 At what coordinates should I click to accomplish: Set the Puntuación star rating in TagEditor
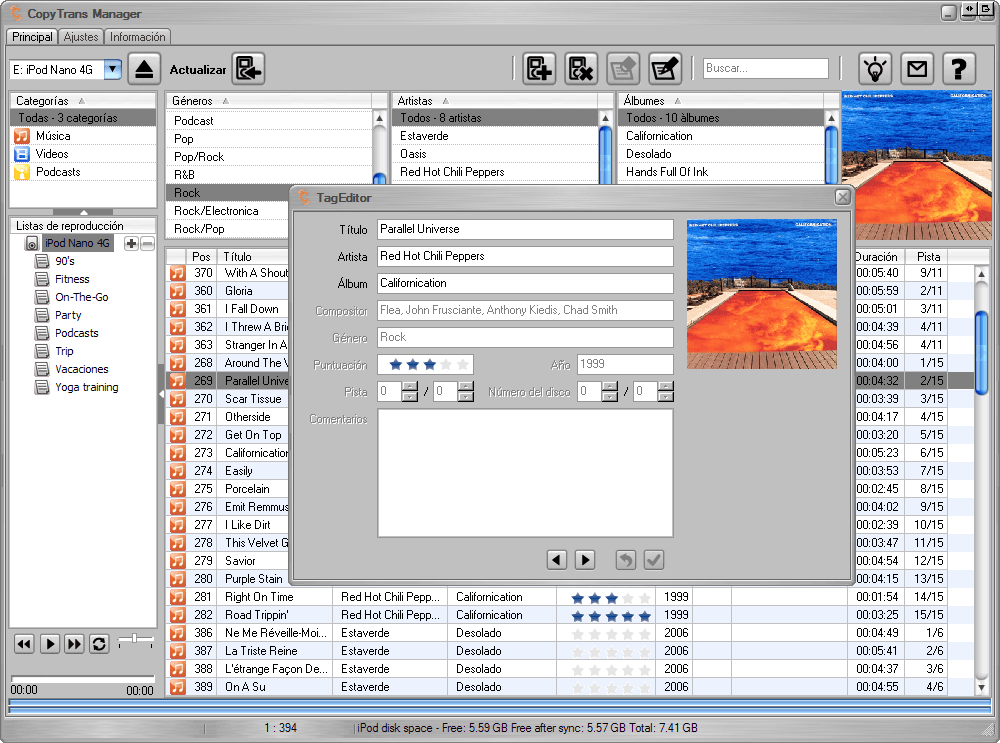pos(425,364)
